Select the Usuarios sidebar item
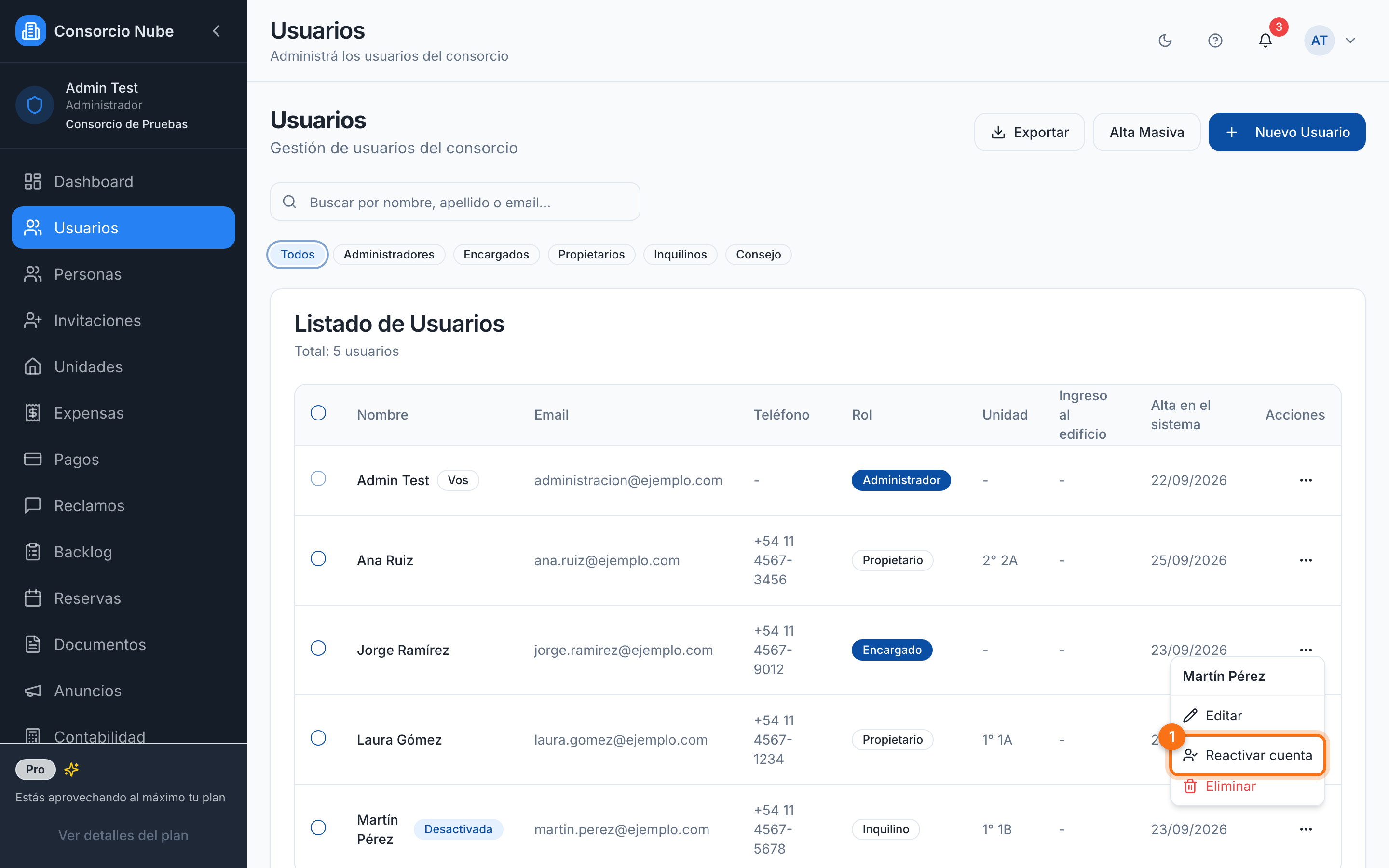This screenshot has width=1389, height=868. 123,228
